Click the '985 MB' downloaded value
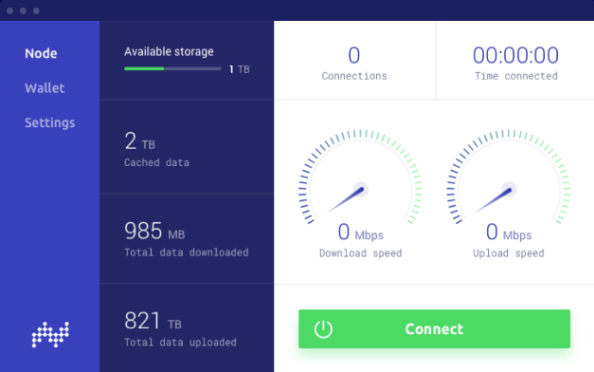This screenshot has width=594, height=372. click(155, 231)
